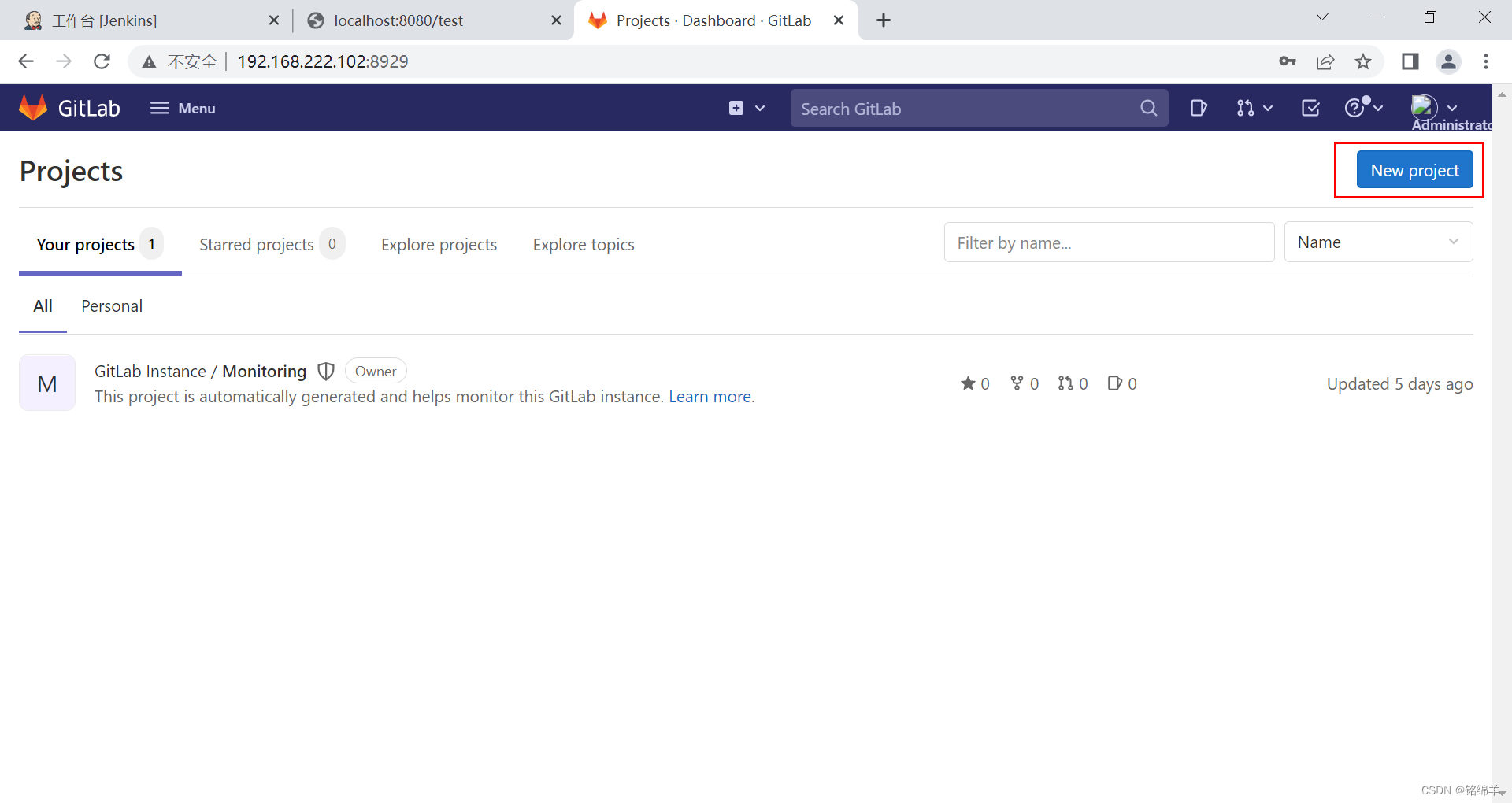
Task: Open the Chrome three-dot menu
Action: (x=1486, y=61)
